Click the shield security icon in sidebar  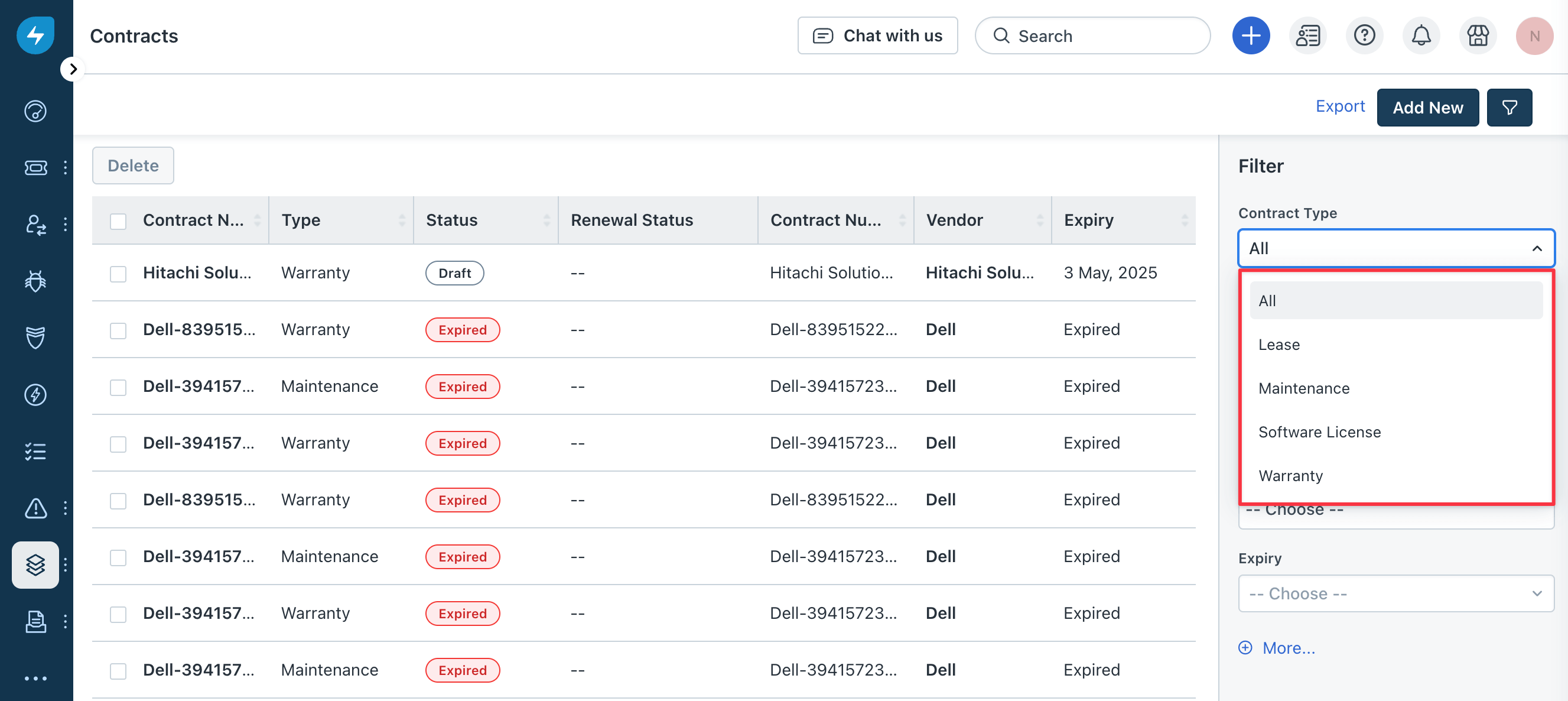pos(35,338)
